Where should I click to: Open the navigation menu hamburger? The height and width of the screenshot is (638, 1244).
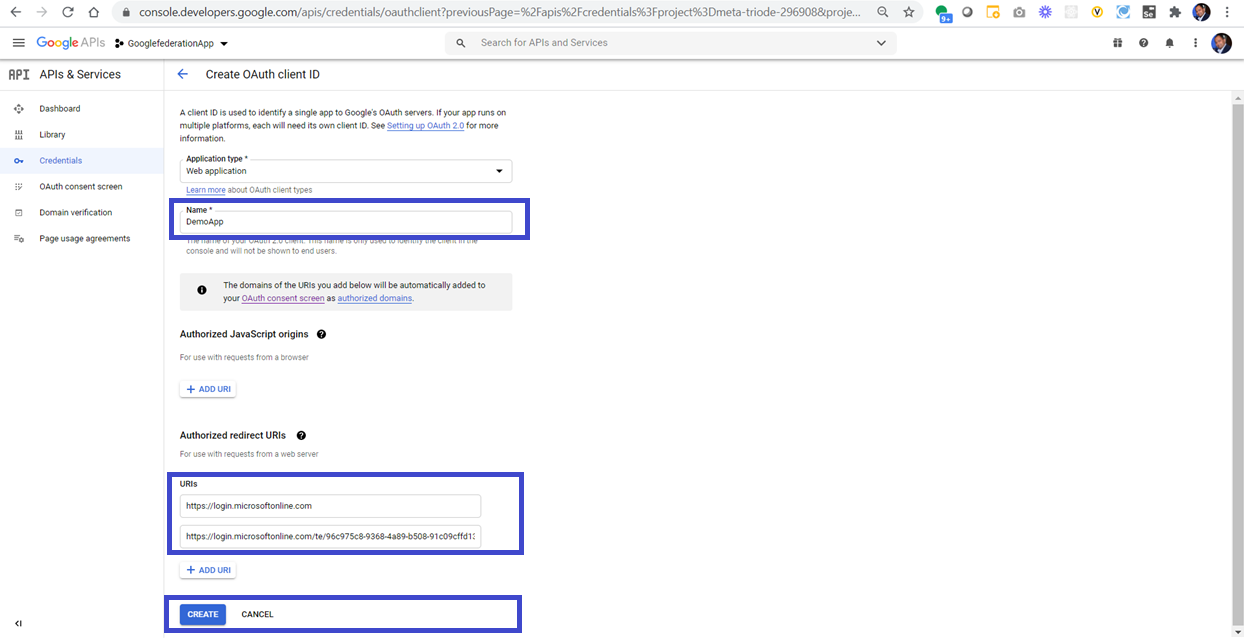(18, 42)
